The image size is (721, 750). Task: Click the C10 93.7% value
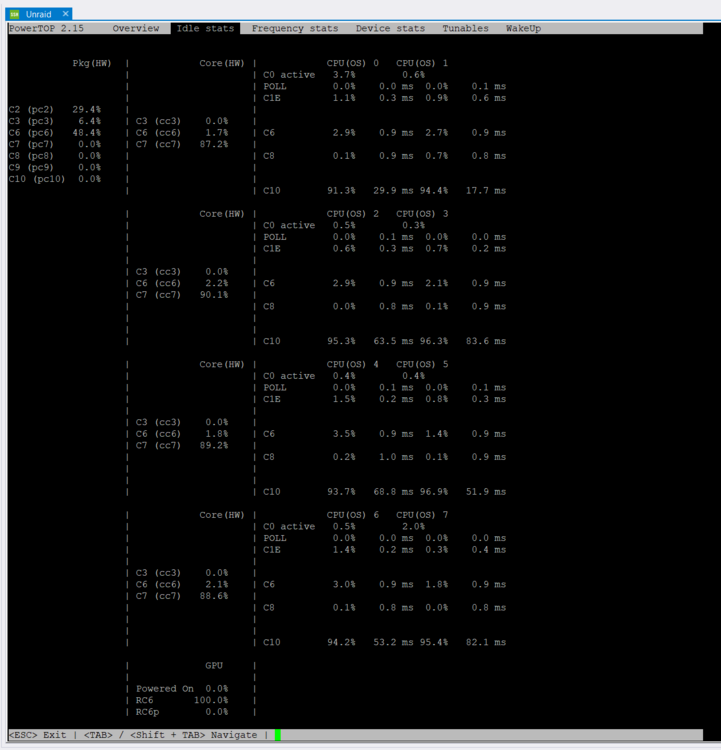click(341, 492)
